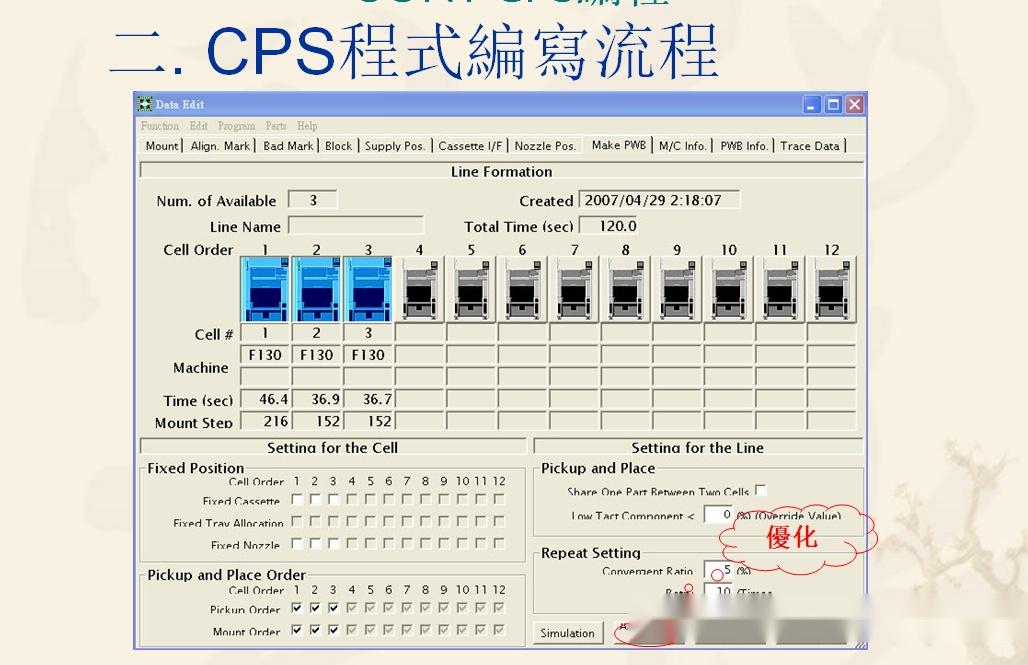Select the machine icon in cell 9
Screen dimensions: 1028x665
click(x=677, y=288)
